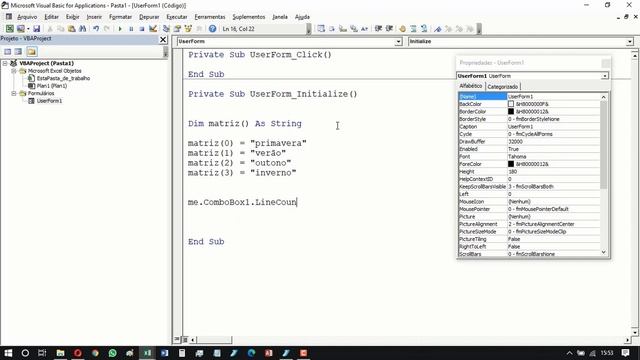The image size is (640, 360).
Task: Stop execution with the reset icon
Action: coord(142,29)
